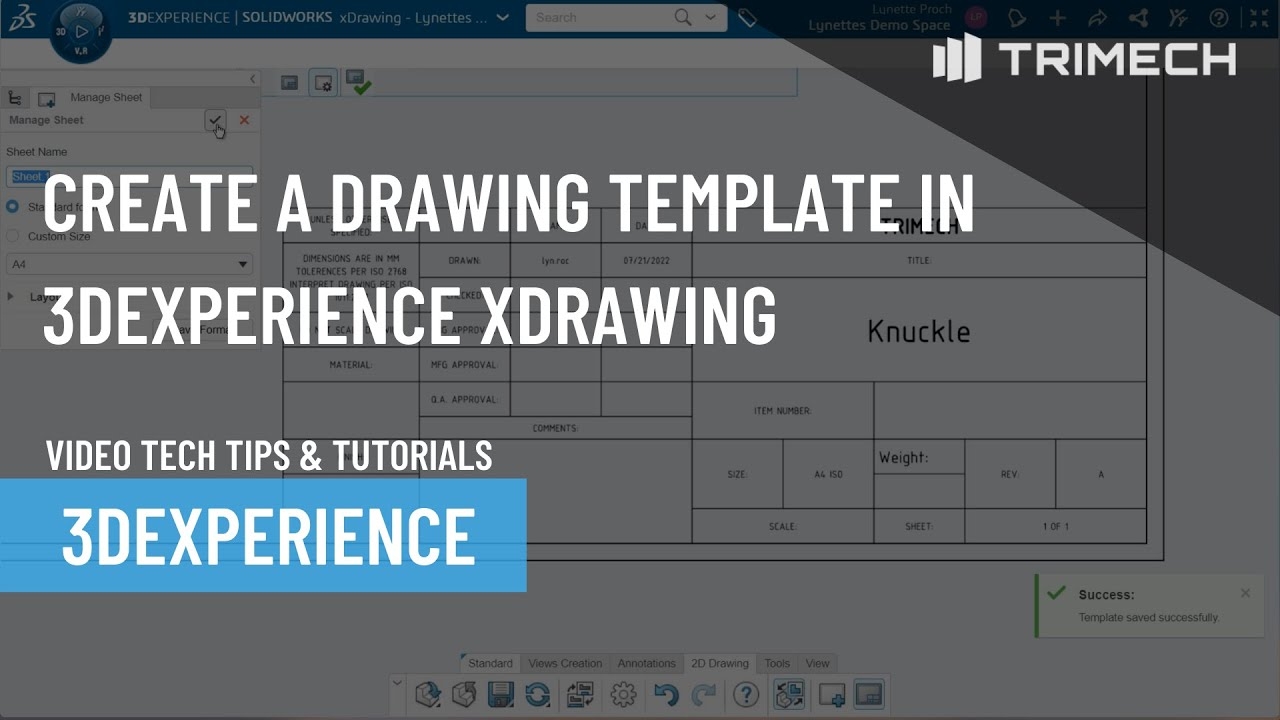Select the Standard format radio button
Viewport: 1280px width, 720px height.
[12, 207]
